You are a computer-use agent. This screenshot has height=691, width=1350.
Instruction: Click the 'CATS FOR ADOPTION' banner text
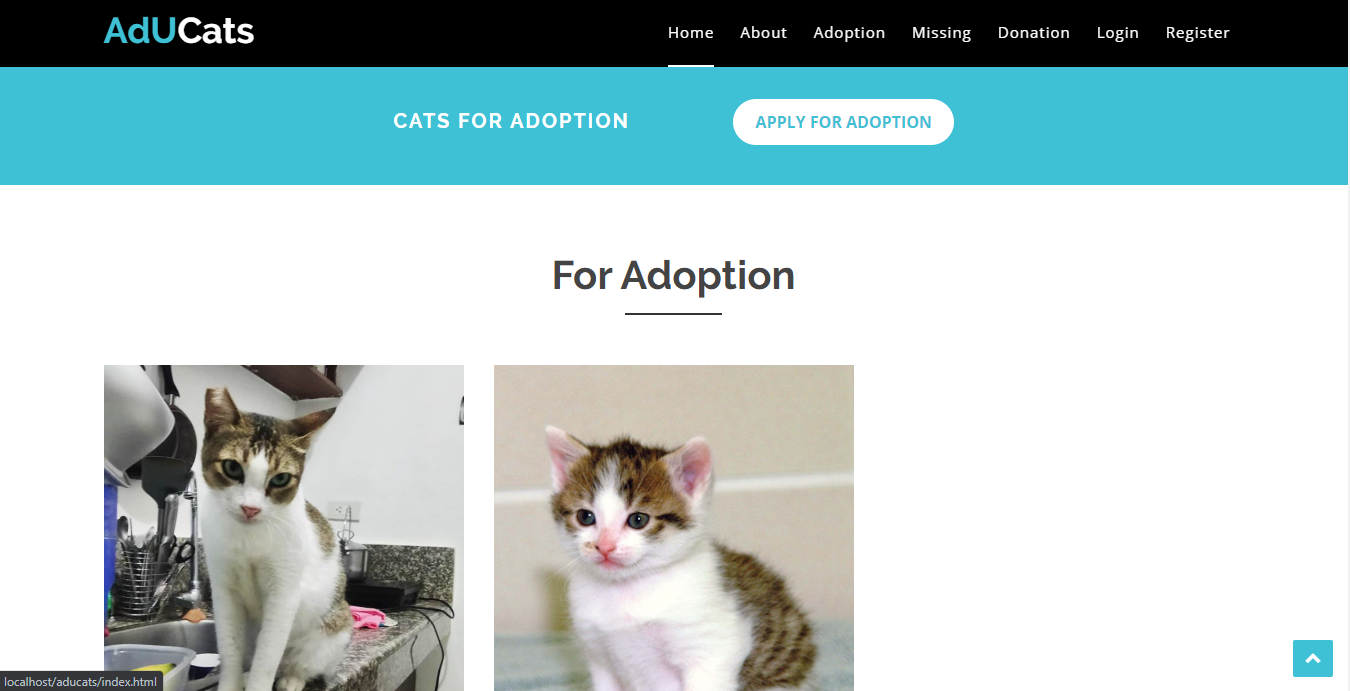[x=511, y=121]
